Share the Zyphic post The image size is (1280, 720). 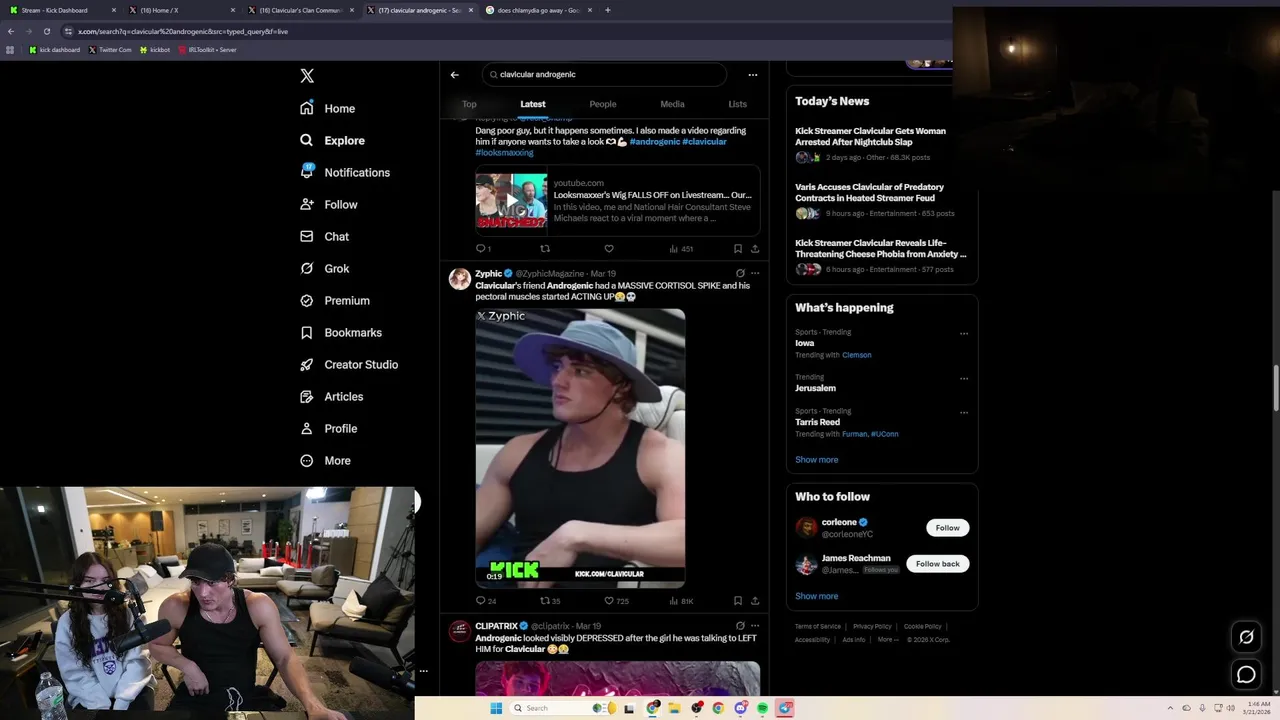pos(755,601)
